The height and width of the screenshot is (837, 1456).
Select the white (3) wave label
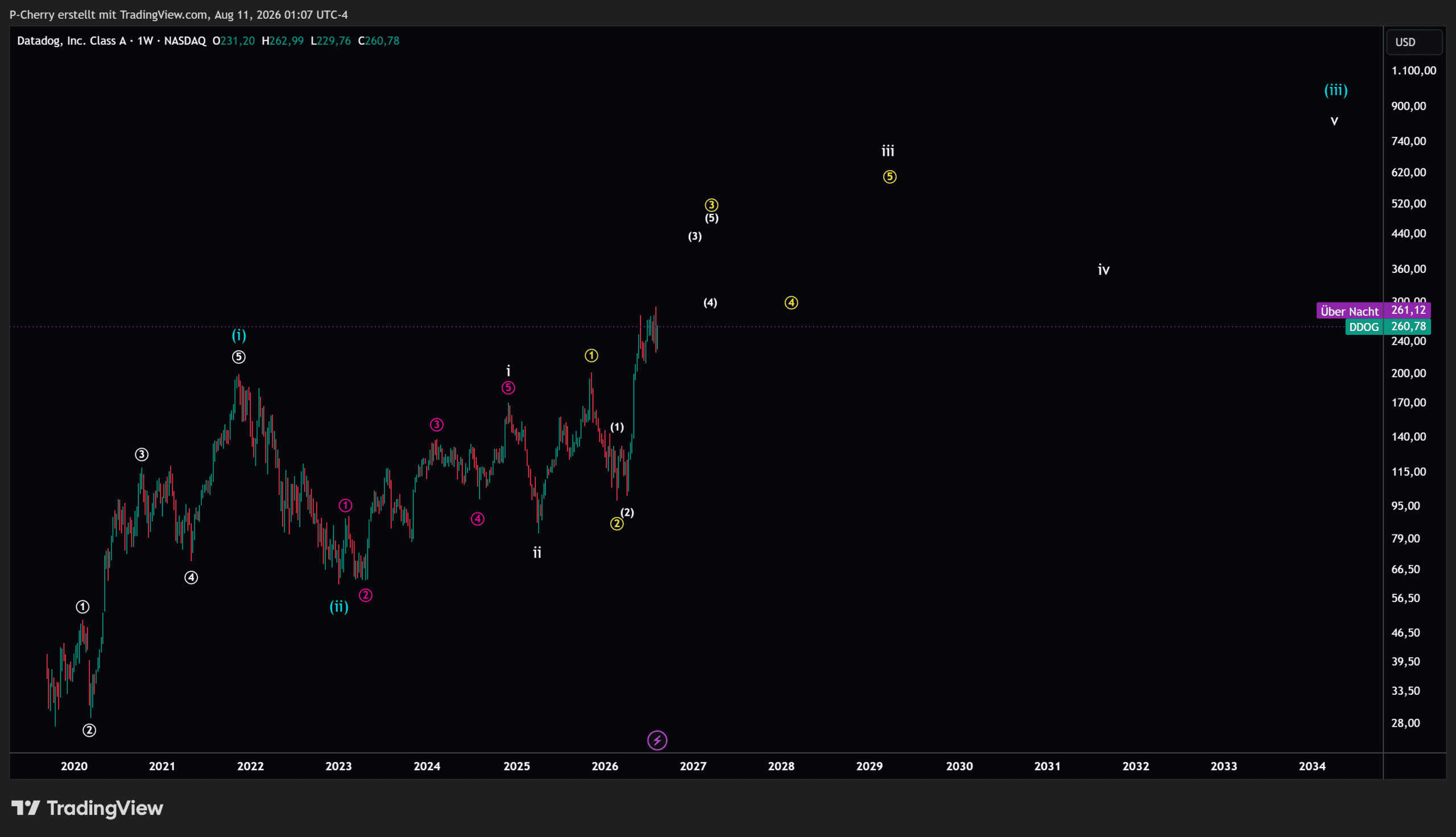pos(695,237)
